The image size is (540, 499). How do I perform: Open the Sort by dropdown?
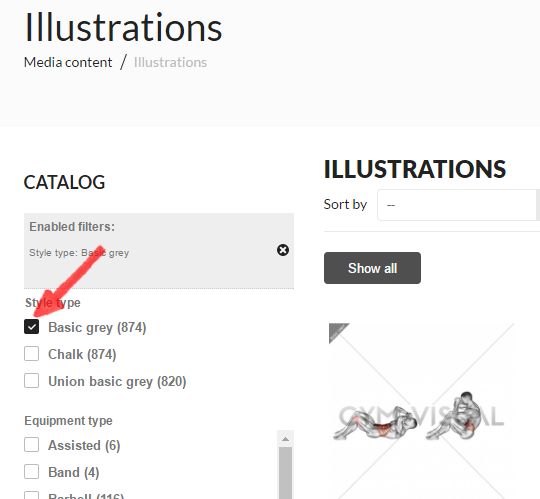[458, 205]
